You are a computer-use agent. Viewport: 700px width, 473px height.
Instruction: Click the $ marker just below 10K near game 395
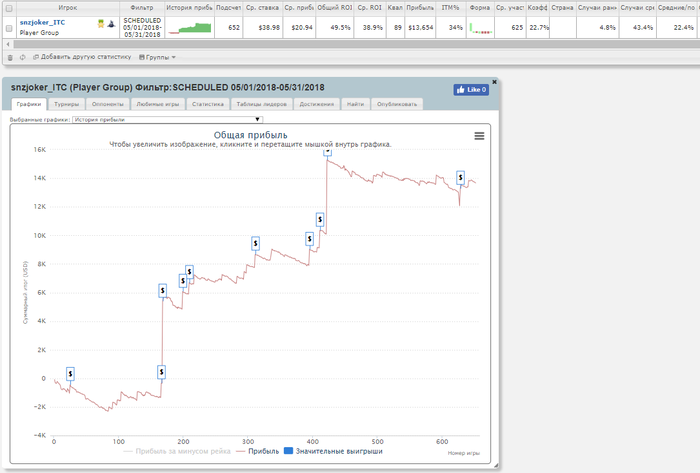pyautogui.click(x=309, y=239)
